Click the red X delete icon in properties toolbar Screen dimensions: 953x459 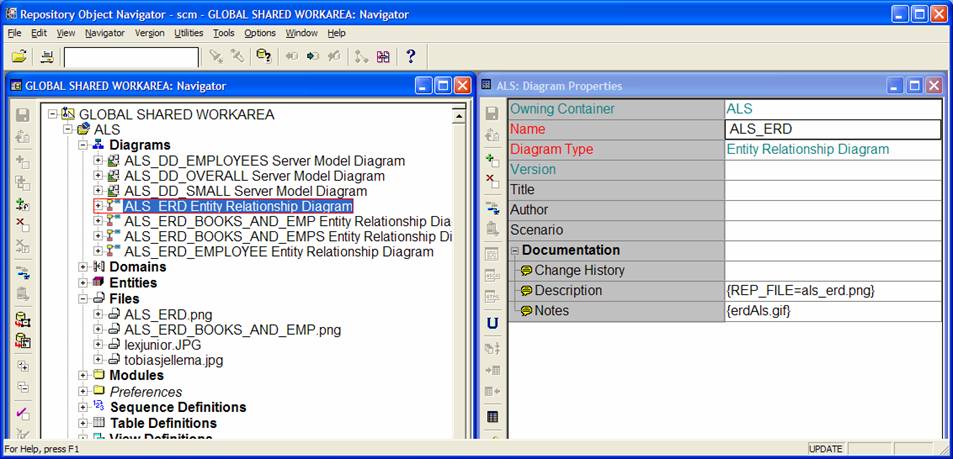point(492,181)
